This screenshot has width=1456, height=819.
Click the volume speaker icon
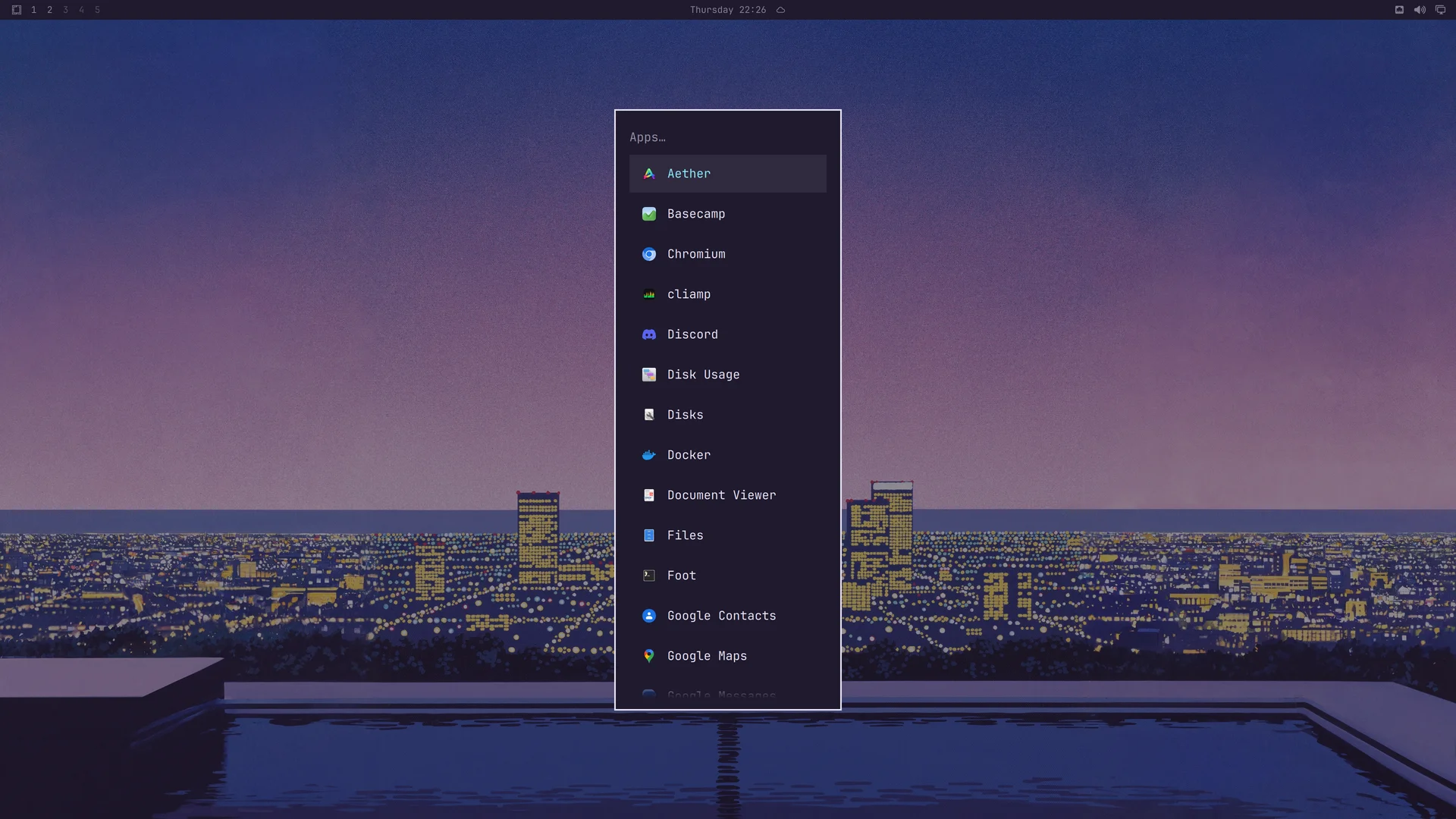[1420, 10]
